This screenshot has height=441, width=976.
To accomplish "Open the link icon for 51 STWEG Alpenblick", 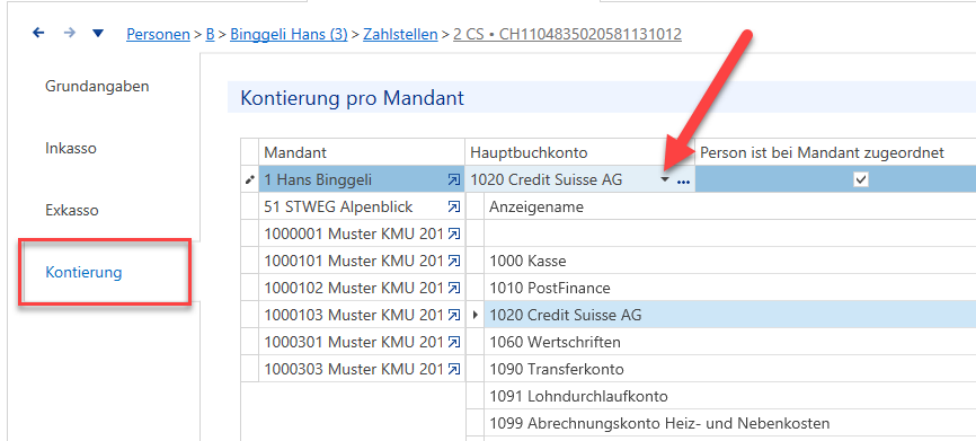I will point(454,207).
